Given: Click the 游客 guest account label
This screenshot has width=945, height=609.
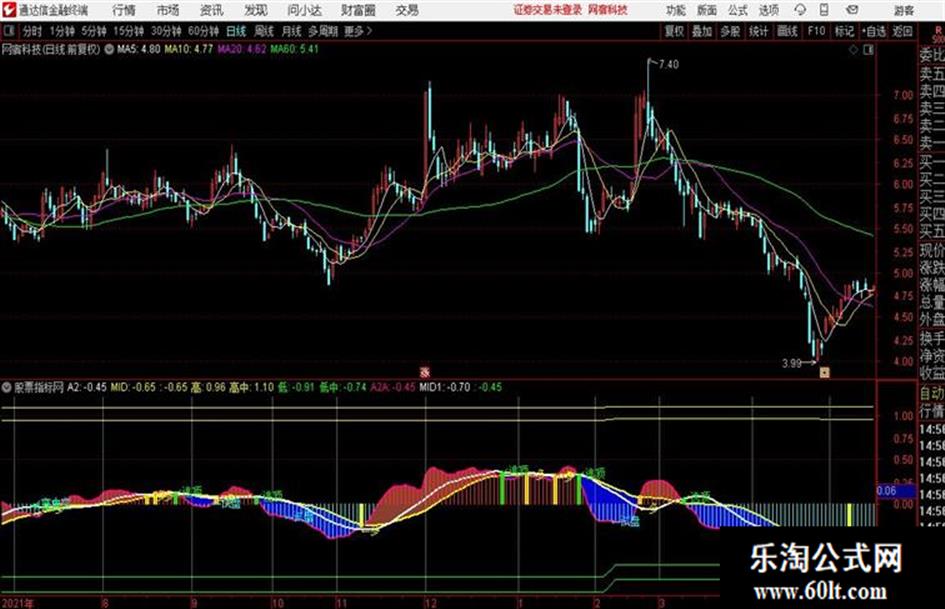Looking at the screenshot, I should click(903, 10).
